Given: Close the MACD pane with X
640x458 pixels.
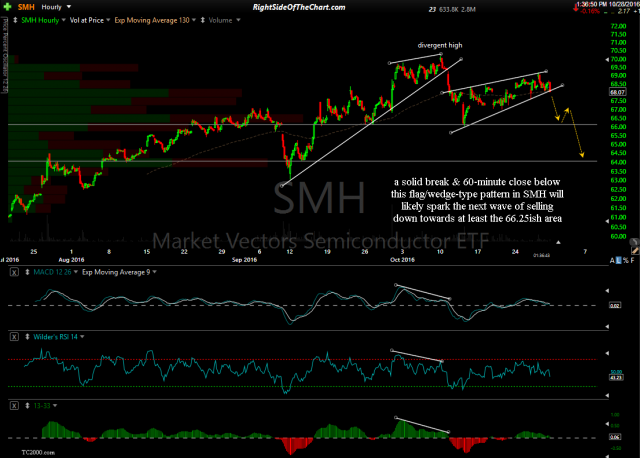Looking at the screenshot, I should pos(14,272).
